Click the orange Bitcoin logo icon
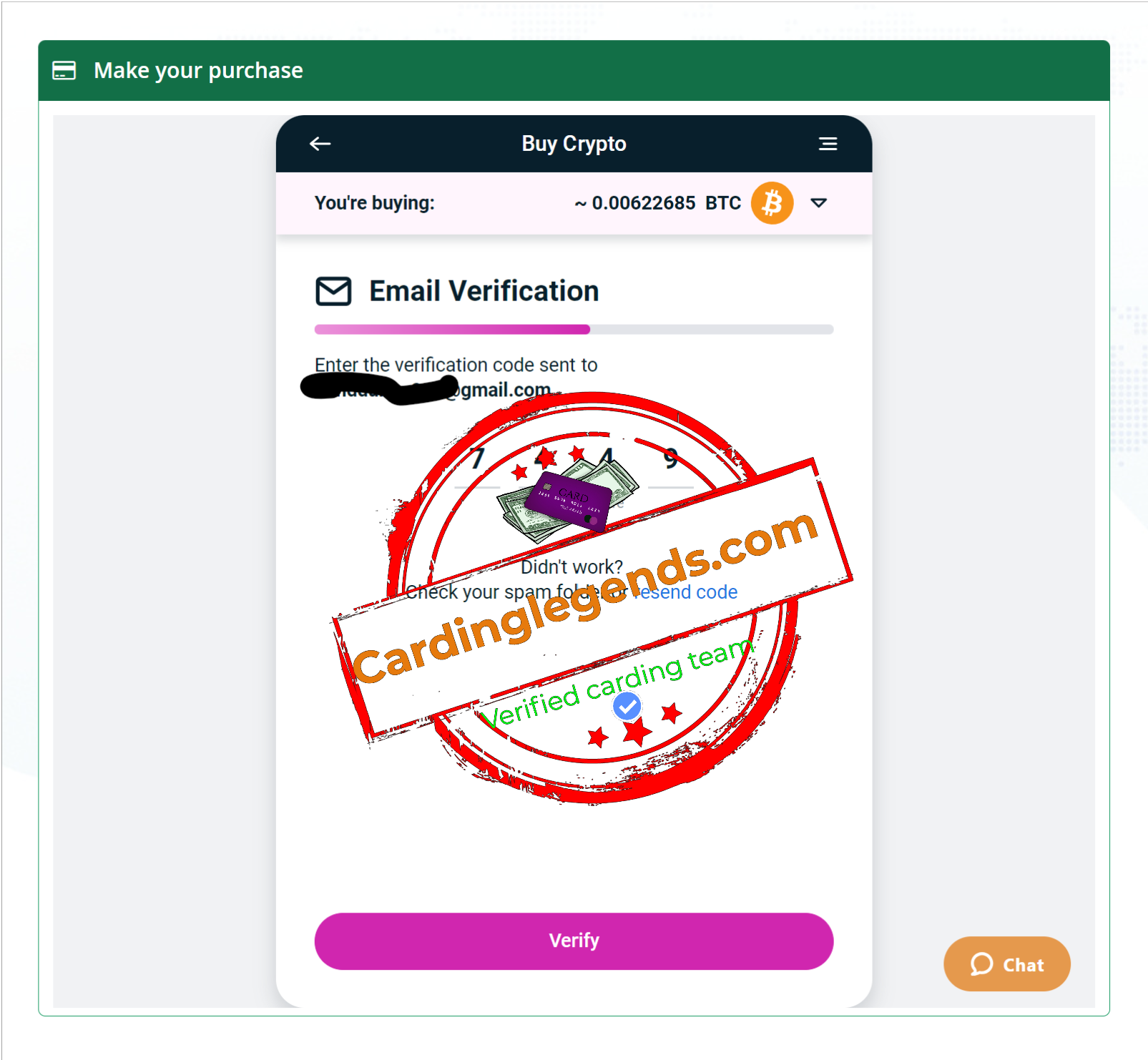The image size is (1148, 1060). tap(772, 203)
